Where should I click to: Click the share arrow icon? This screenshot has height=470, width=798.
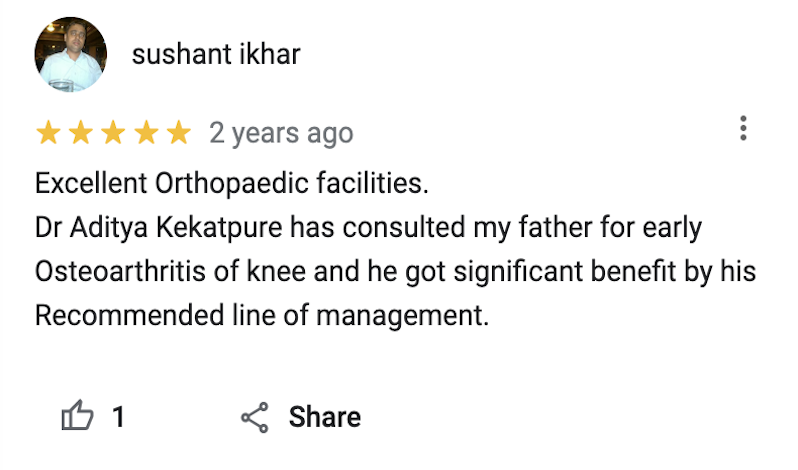pyautogui.click(x=255, y=417)
